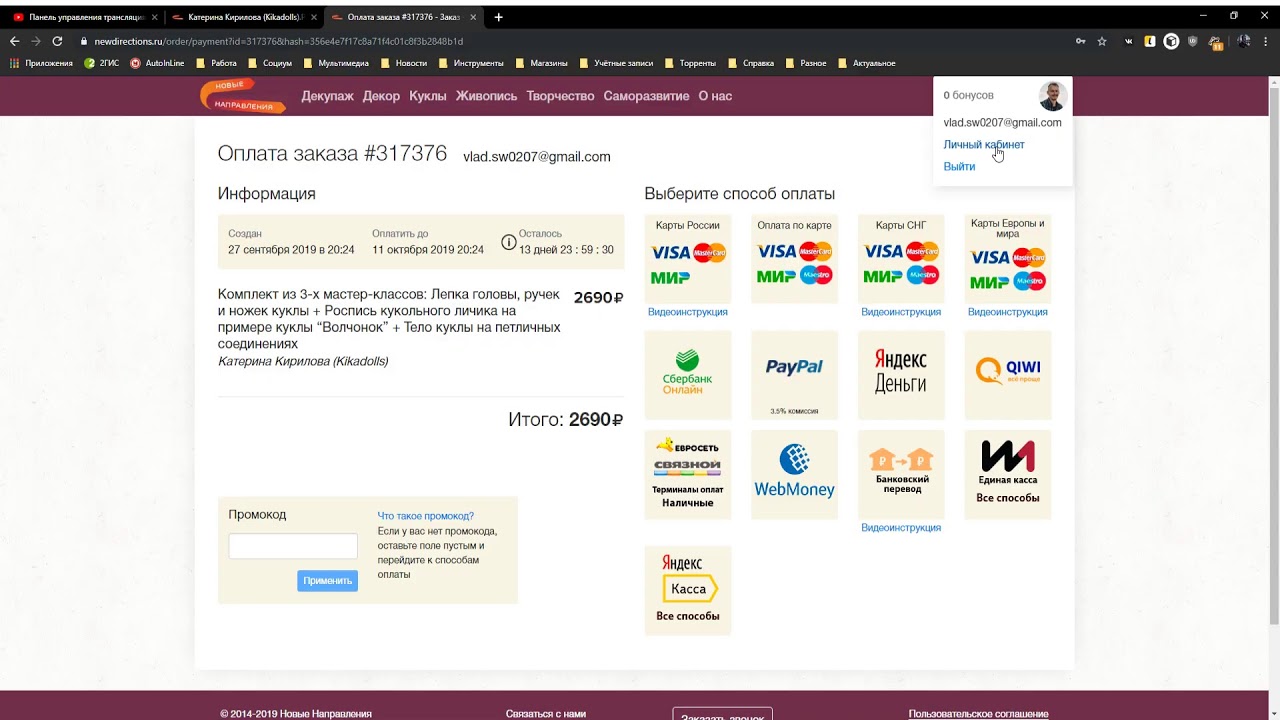Viewport: 1280px width, 720px height.
Task: Open Видеоинструкция under Карты Европы и мира
Action: [x=1007, y=312]
